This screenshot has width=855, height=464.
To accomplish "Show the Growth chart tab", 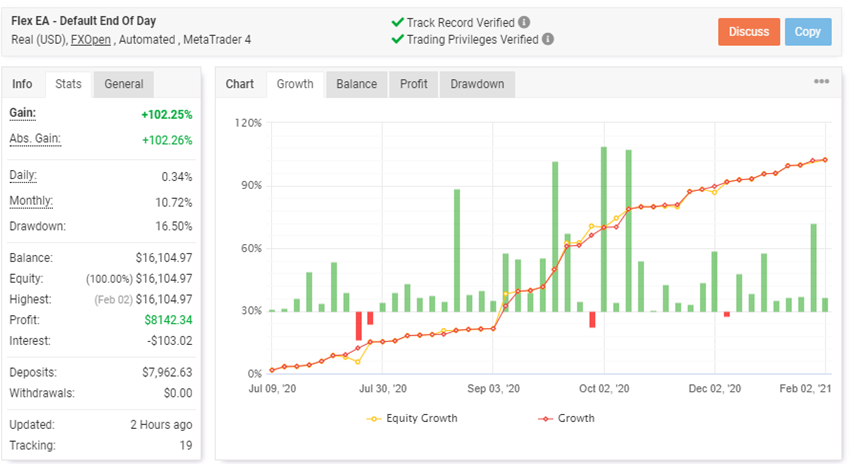I will point(295,84).
